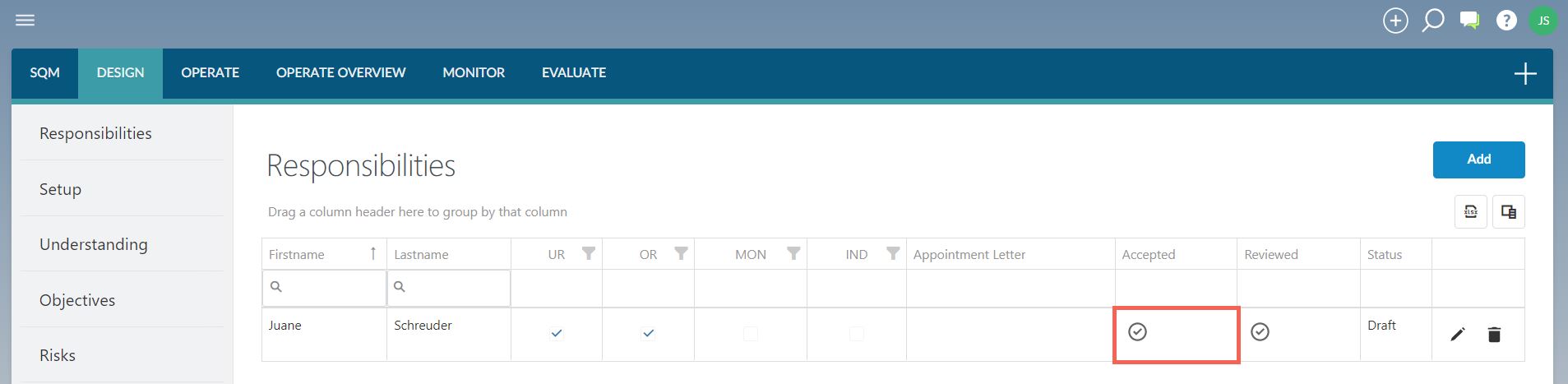The width and height of the screenshot is (1568, 384).
Task: Open the JS user avatar
Action: (x=1543, y=21)
